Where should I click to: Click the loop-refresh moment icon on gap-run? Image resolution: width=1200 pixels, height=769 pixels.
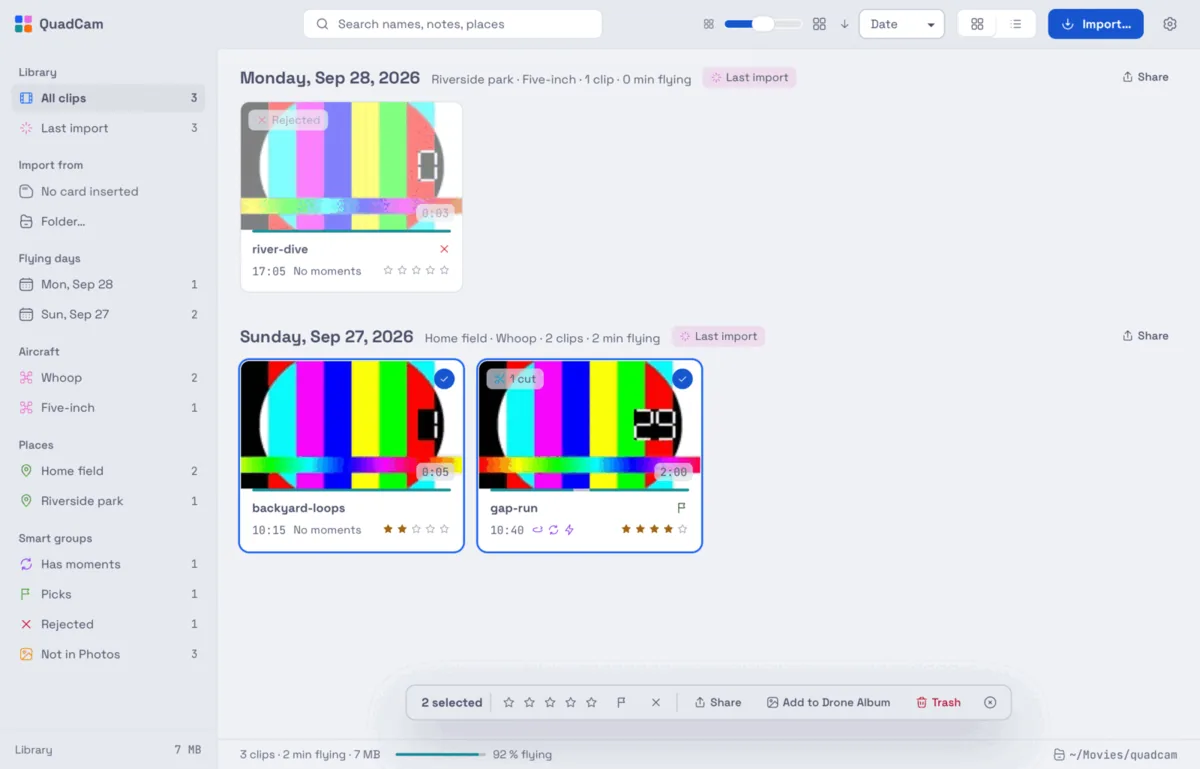(553, 530)
